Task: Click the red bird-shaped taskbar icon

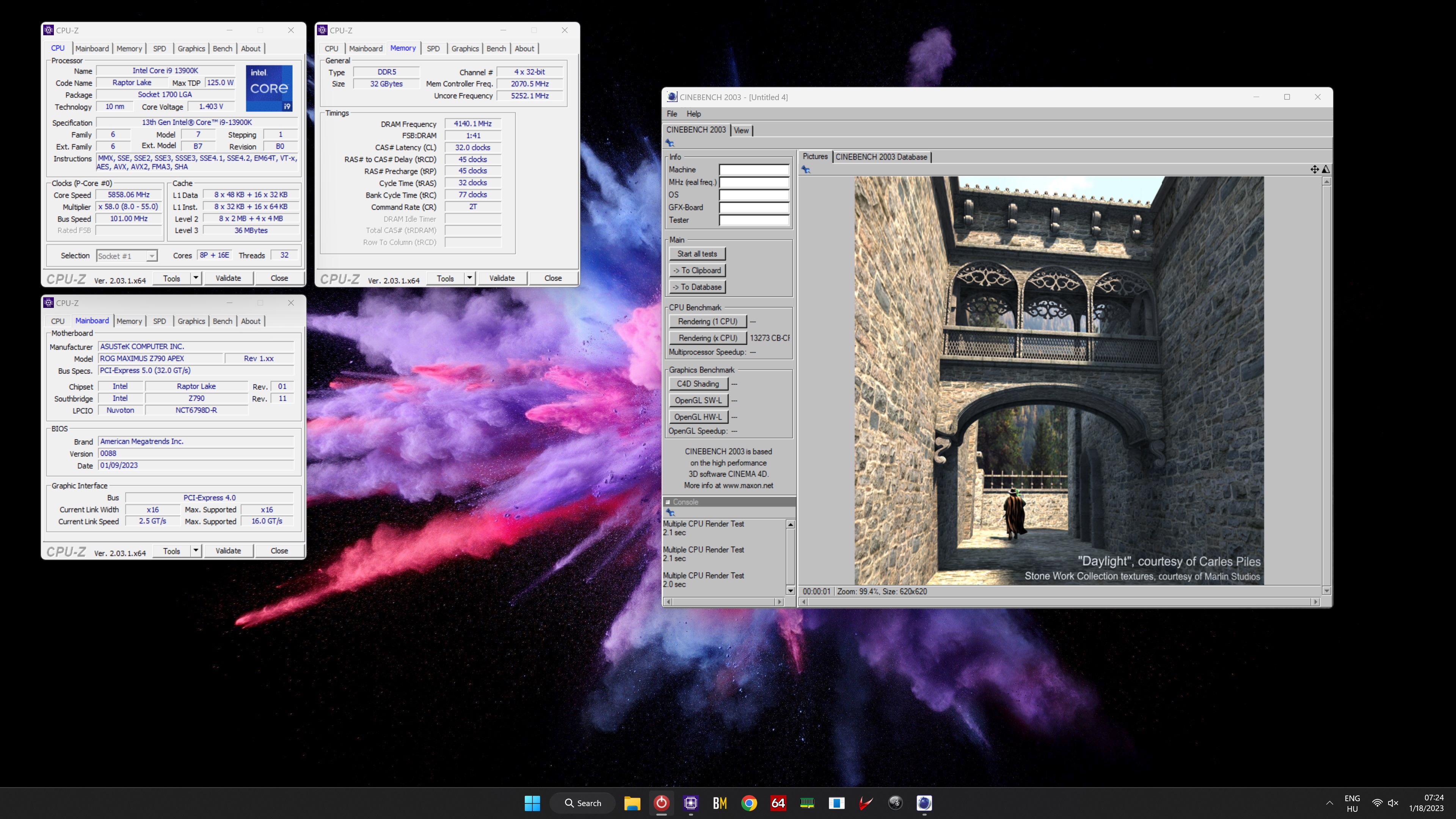Action: [x=866, y=803]
